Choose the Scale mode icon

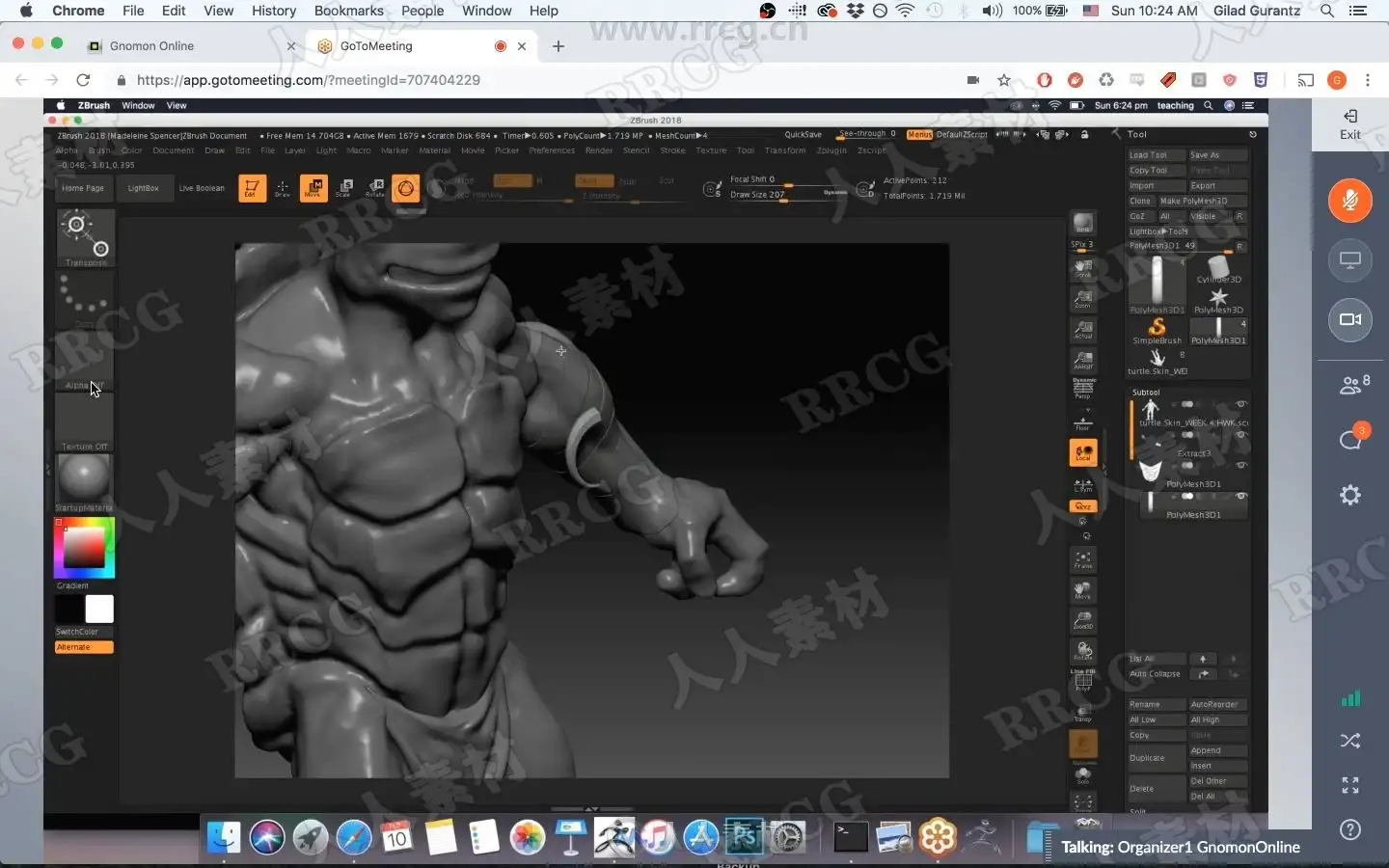344,188
